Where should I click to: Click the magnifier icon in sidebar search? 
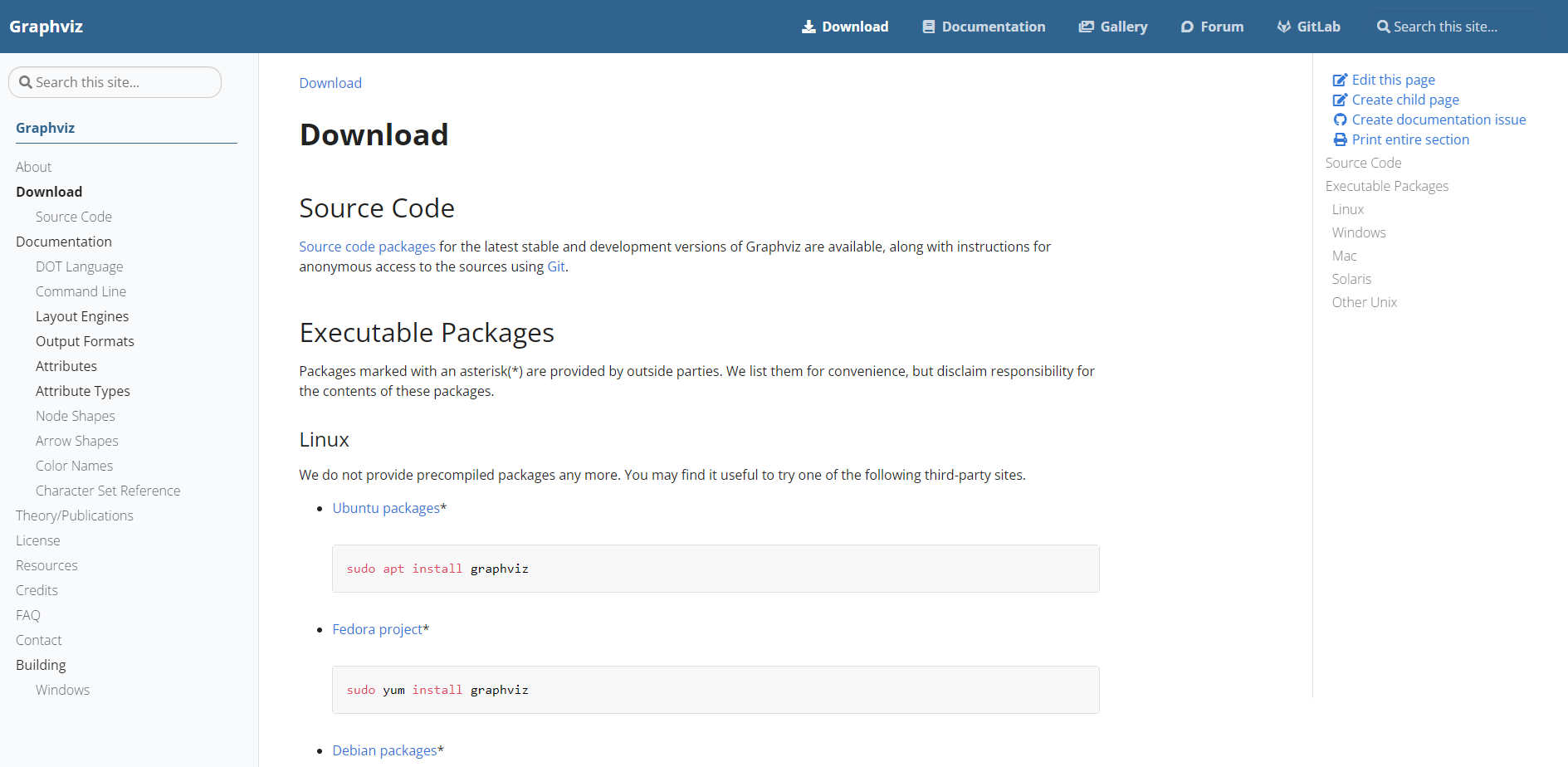pyautogui.click(x=26, y=82)
